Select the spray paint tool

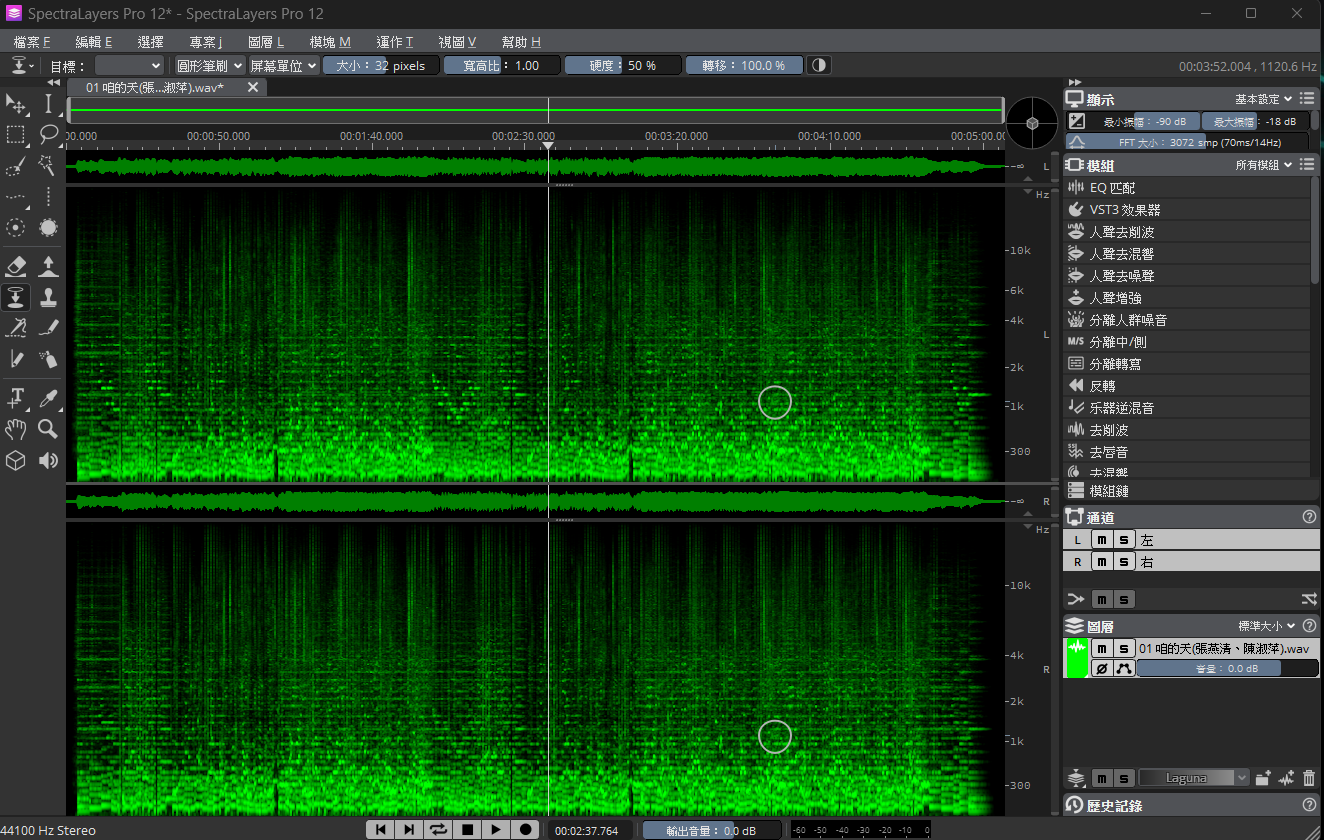pos(48,358)
